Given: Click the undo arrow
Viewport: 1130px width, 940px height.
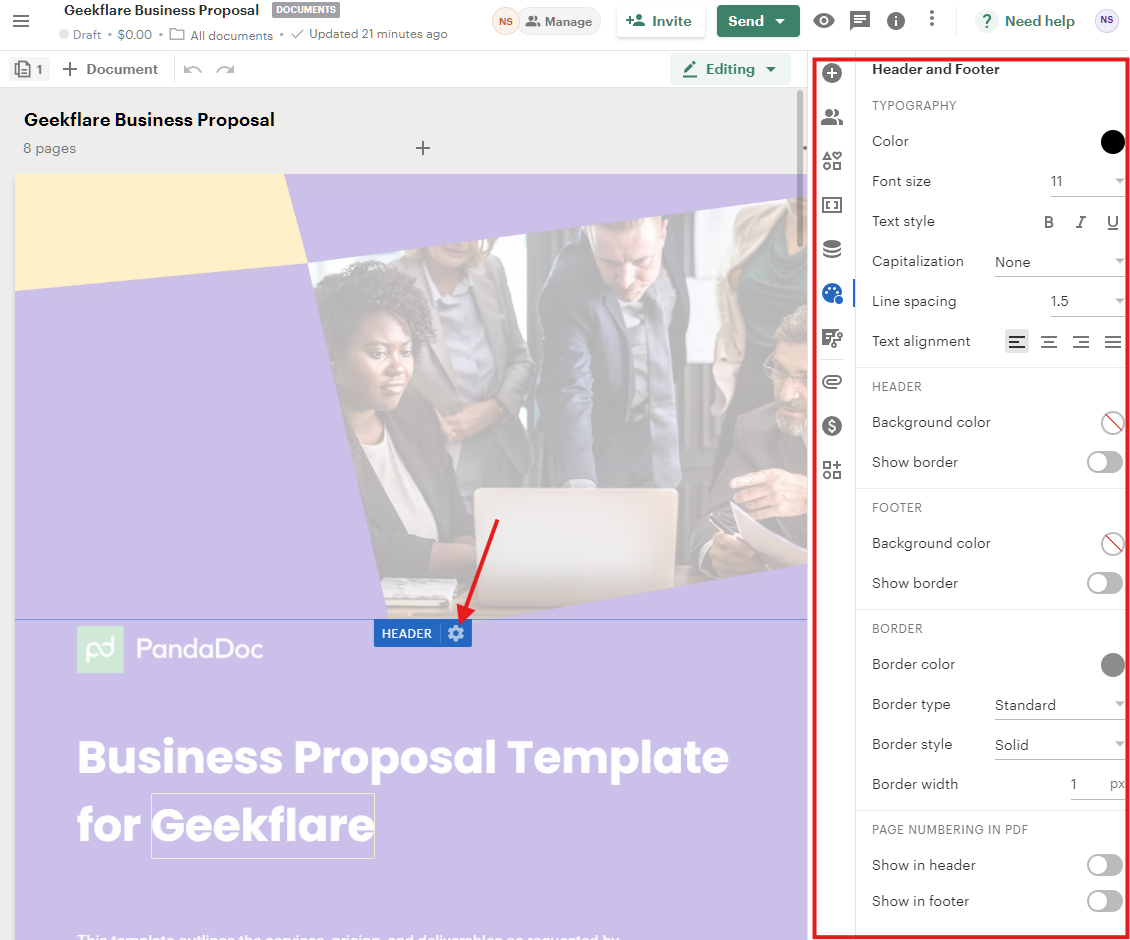Looking at the screenshot, I should 192,69.
